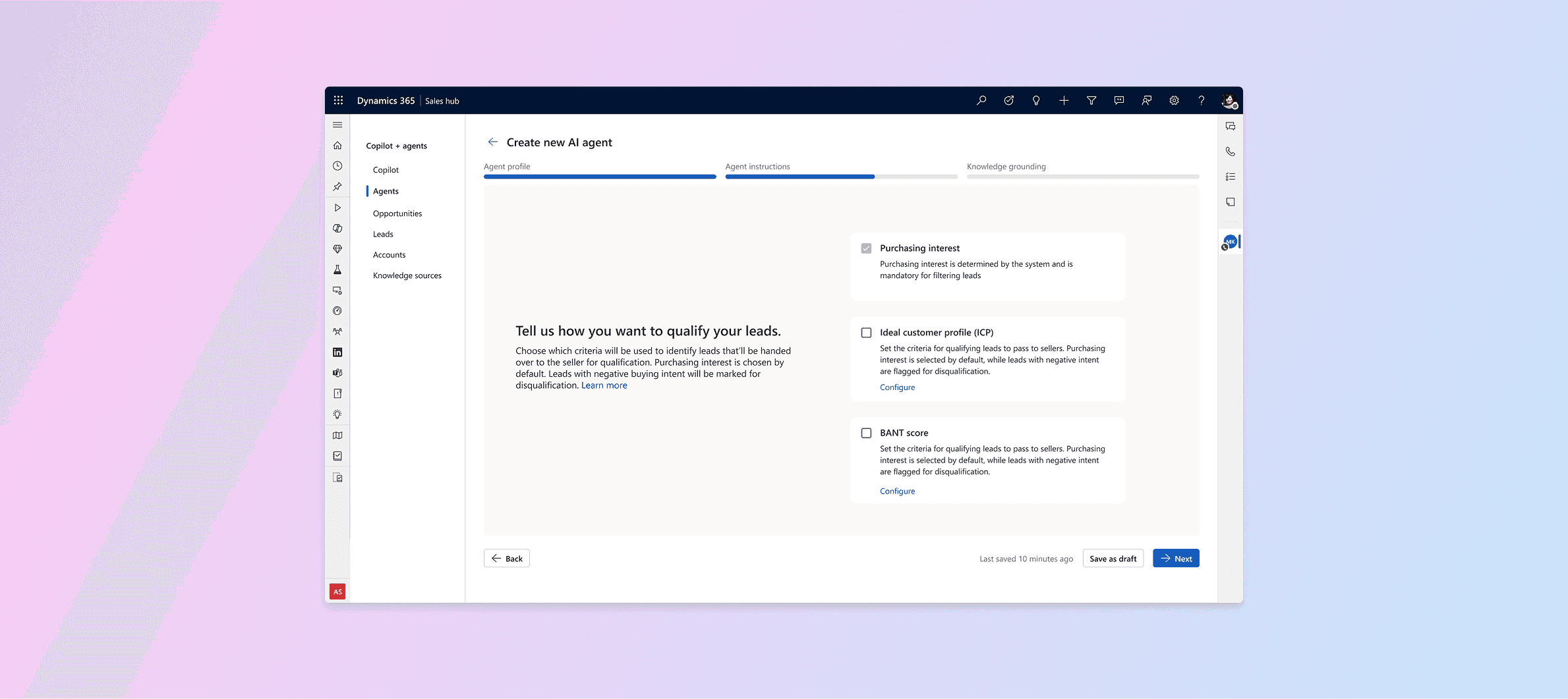Click the Copilot + agents heading
Image resolution: width=1568 pixels, height=699 pixels.
coord(396,146)
